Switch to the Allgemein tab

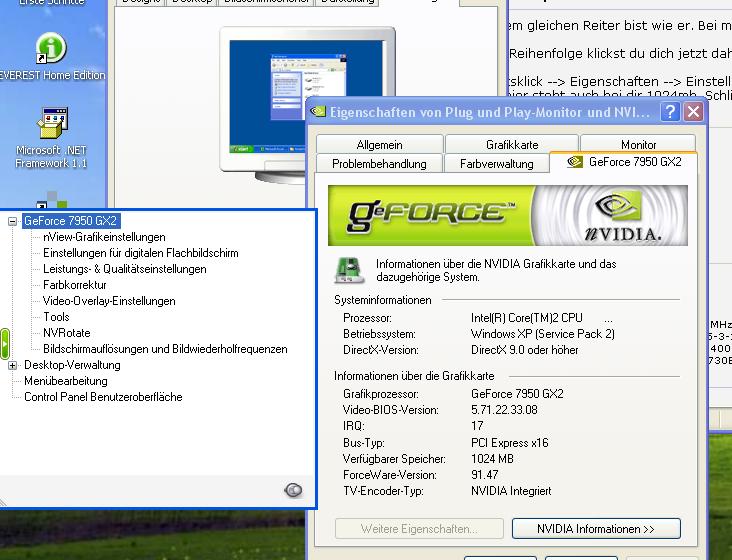point(379,145)
